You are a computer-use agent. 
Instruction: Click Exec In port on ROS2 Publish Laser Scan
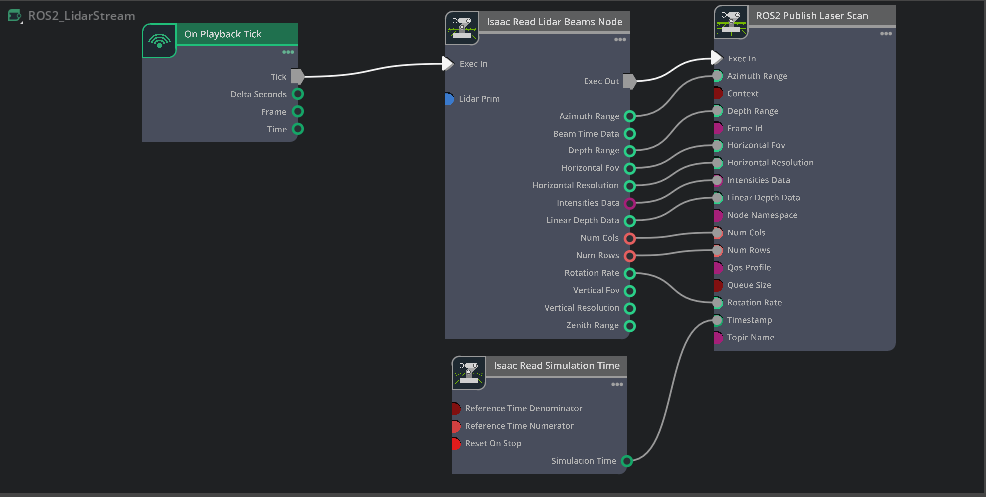click(717, 58)
